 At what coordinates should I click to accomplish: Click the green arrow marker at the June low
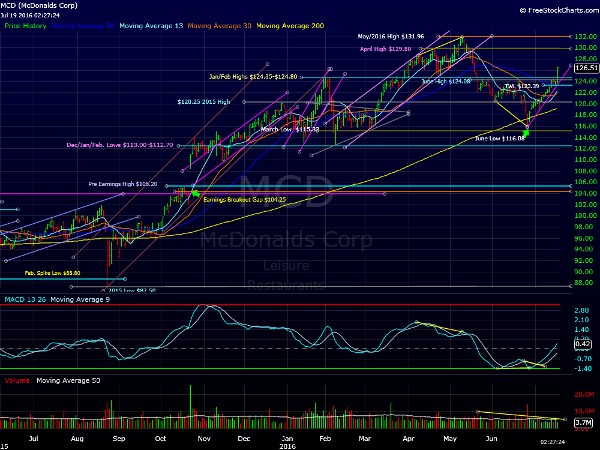tap(525, 133)
